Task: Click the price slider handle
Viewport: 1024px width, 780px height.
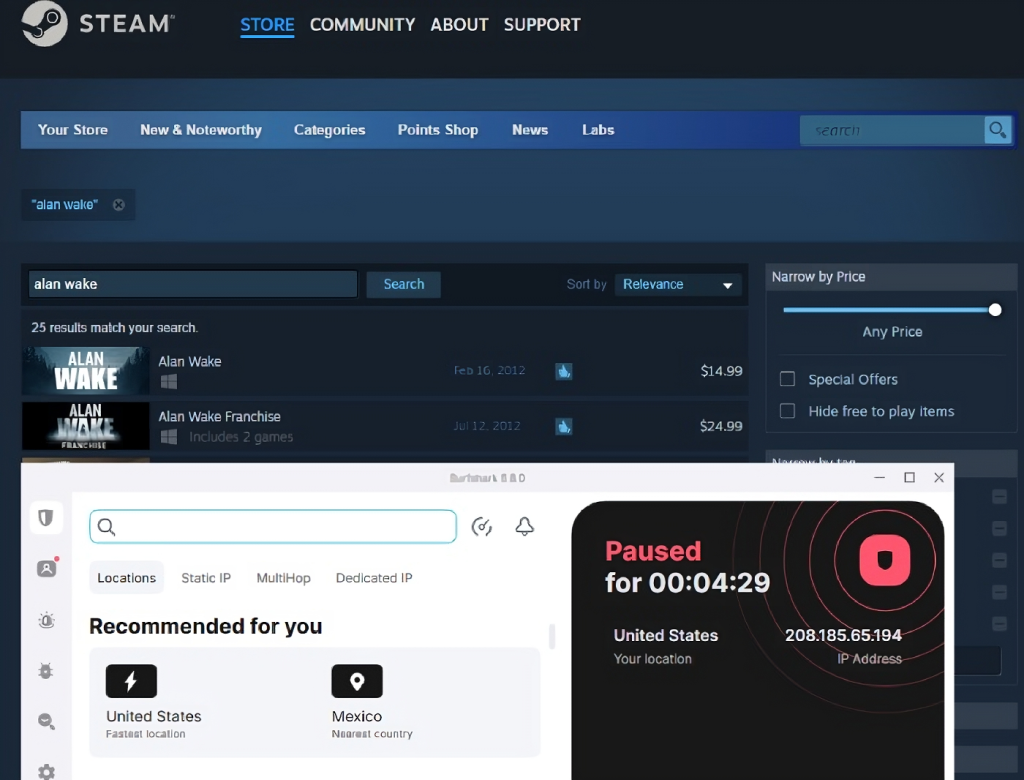Action: [x=995, y=310]
